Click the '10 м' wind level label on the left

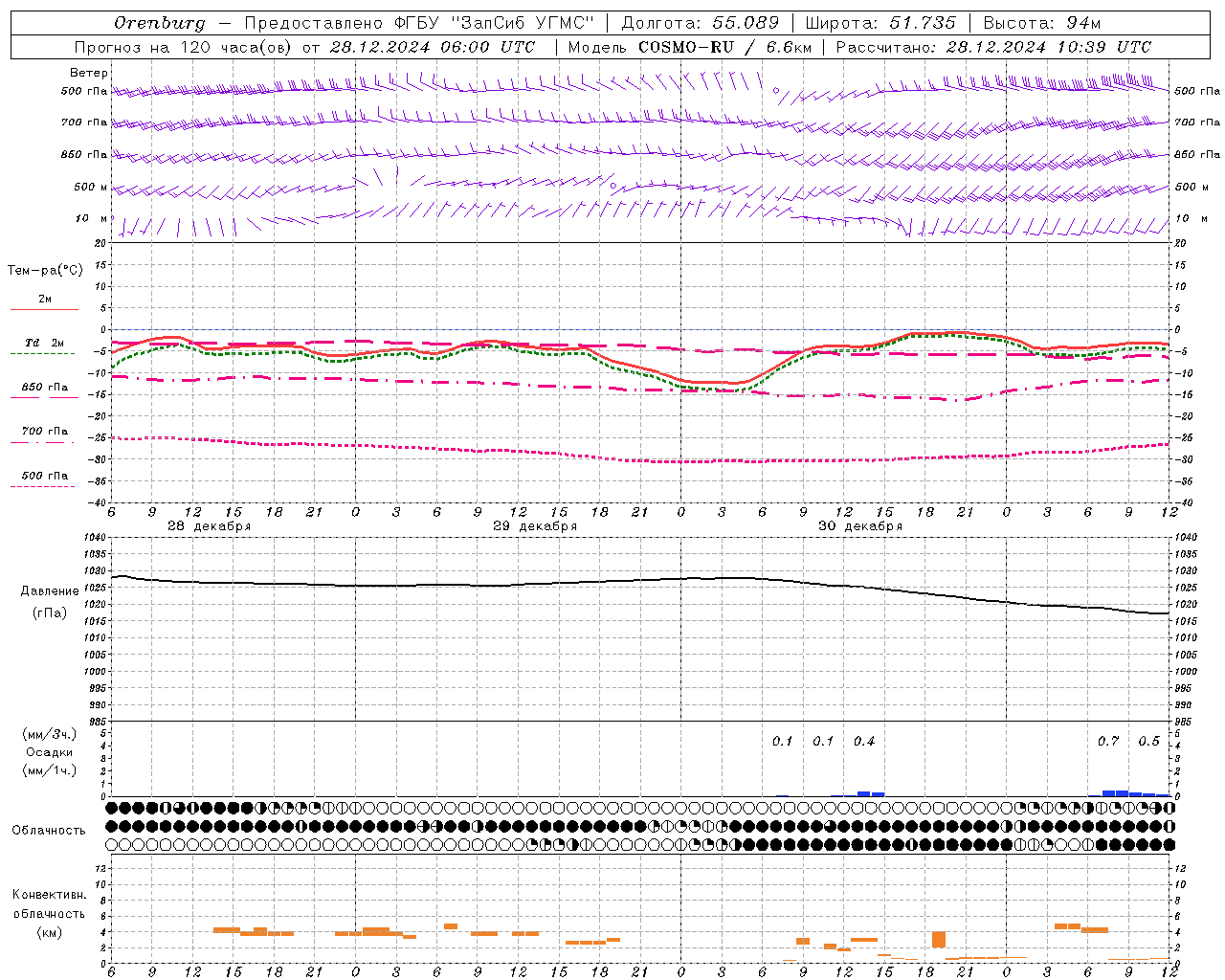point(92,218)
